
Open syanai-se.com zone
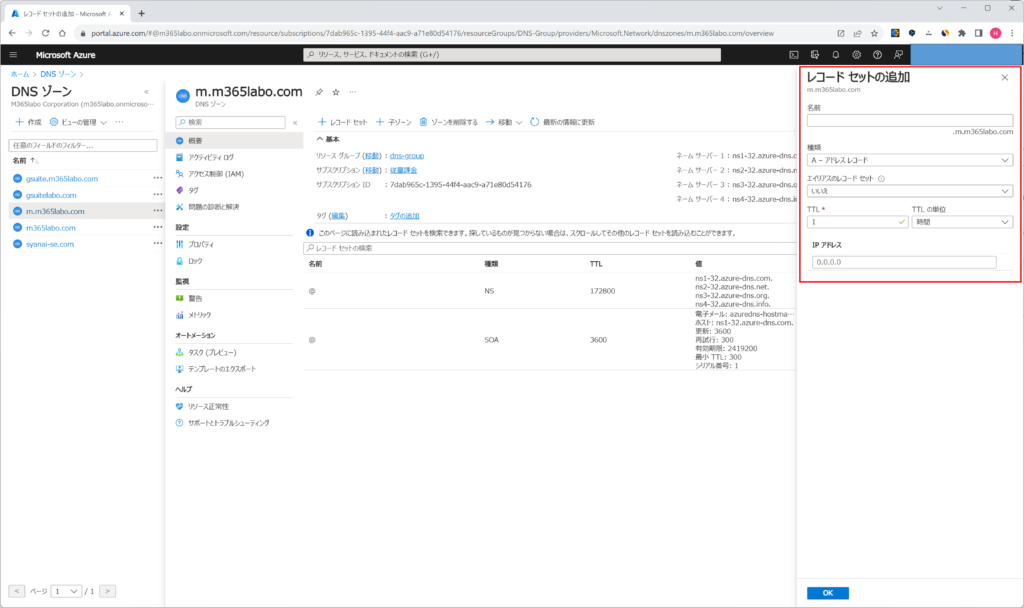pyautogui.click(x=50, y=244)
